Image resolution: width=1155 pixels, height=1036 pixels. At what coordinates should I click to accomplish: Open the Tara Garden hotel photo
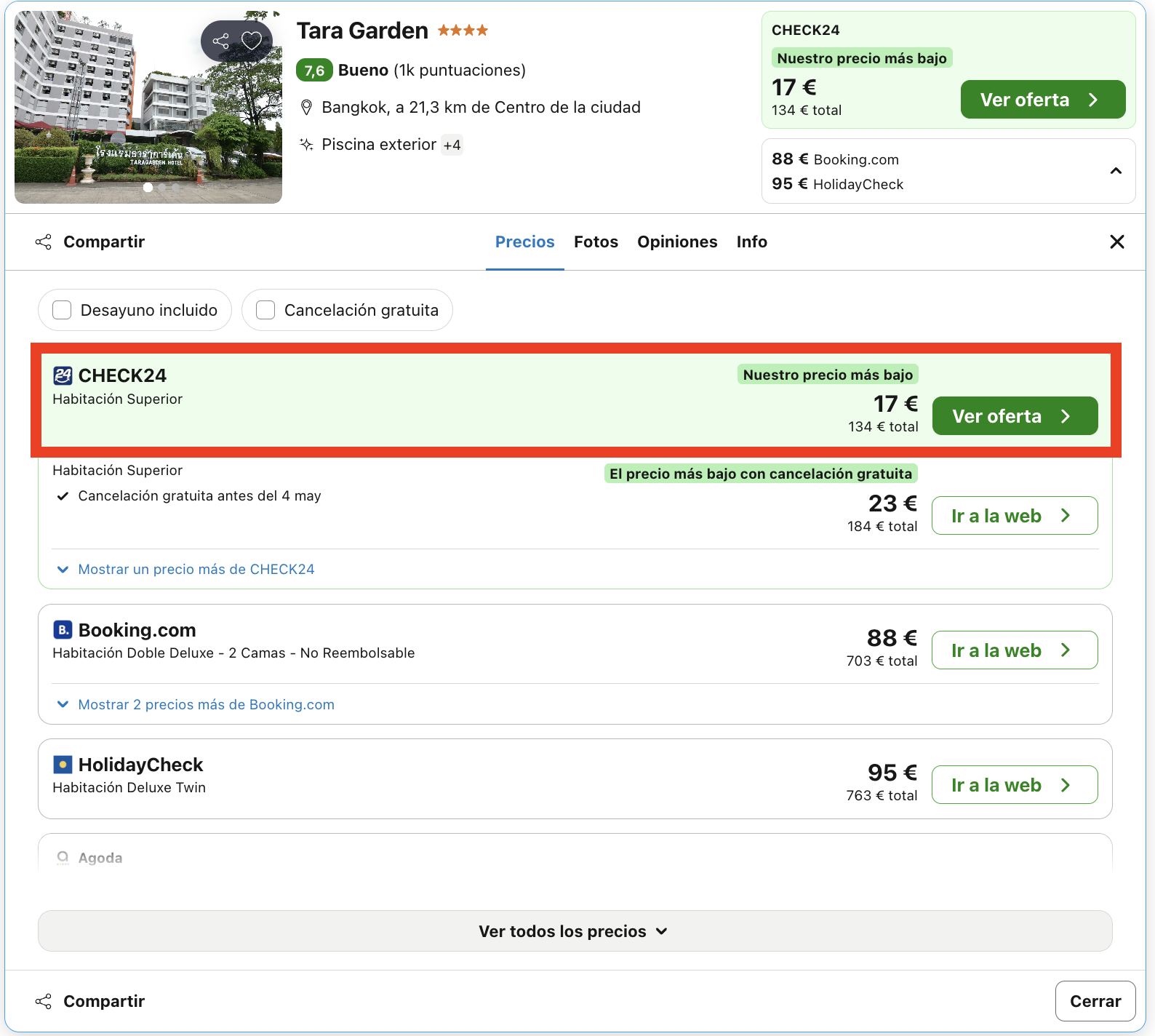(148, 107)
